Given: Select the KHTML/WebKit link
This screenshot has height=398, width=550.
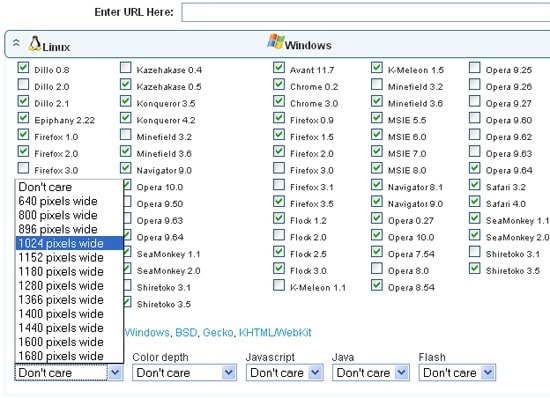Looking at the screenshot, I should (275, 332).
